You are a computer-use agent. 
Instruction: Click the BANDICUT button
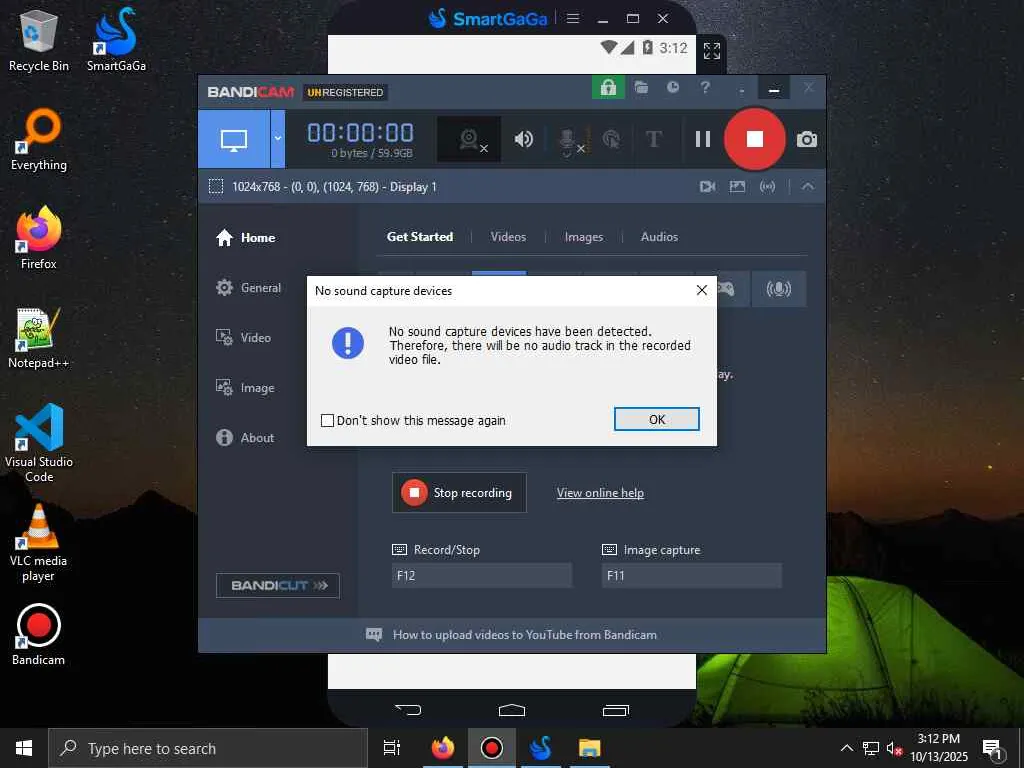click(278, 585)
